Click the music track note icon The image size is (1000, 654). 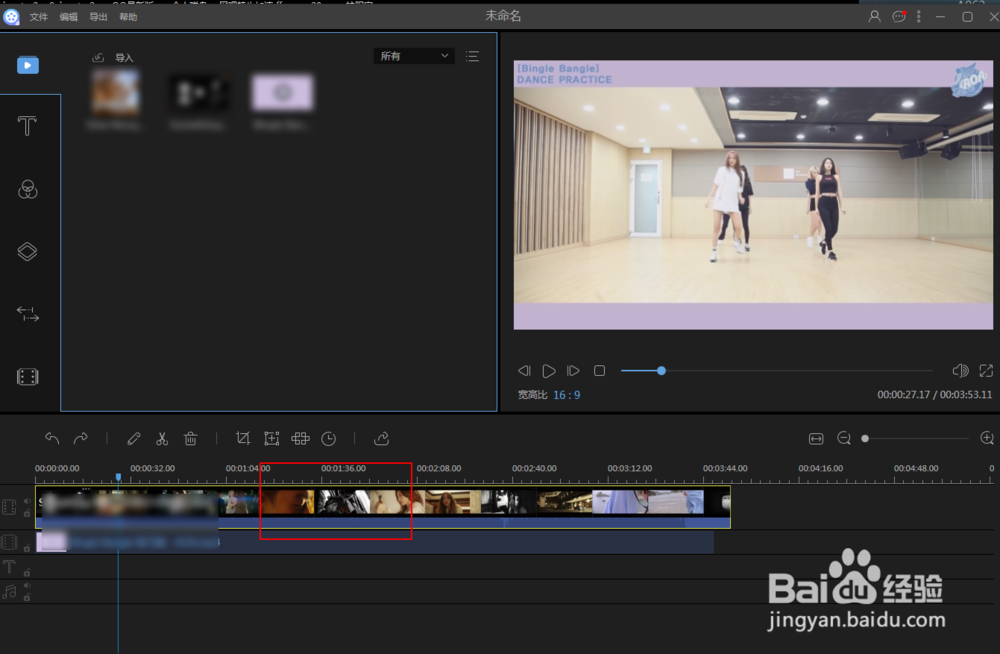[9, 591]
